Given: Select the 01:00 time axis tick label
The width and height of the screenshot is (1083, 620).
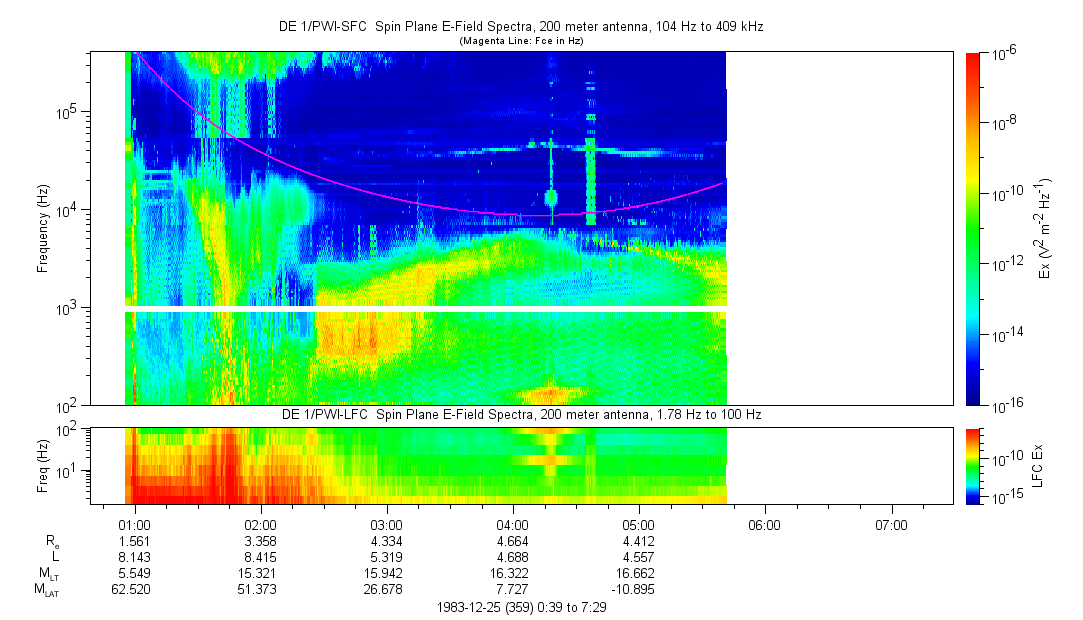Looking at the screenshot, I should point(134,524).
